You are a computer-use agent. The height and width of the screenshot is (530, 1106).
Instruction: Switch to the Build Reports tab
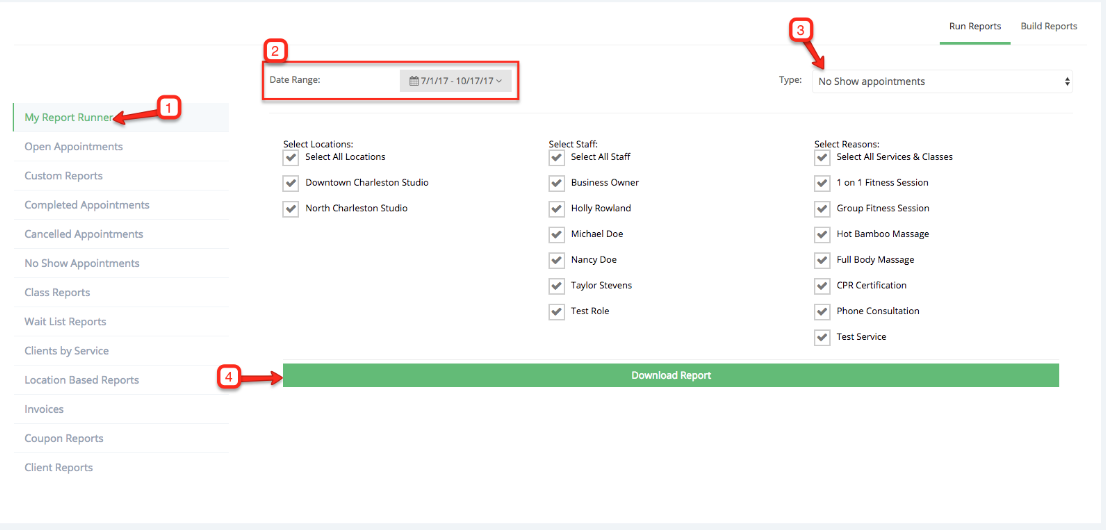1048,26
